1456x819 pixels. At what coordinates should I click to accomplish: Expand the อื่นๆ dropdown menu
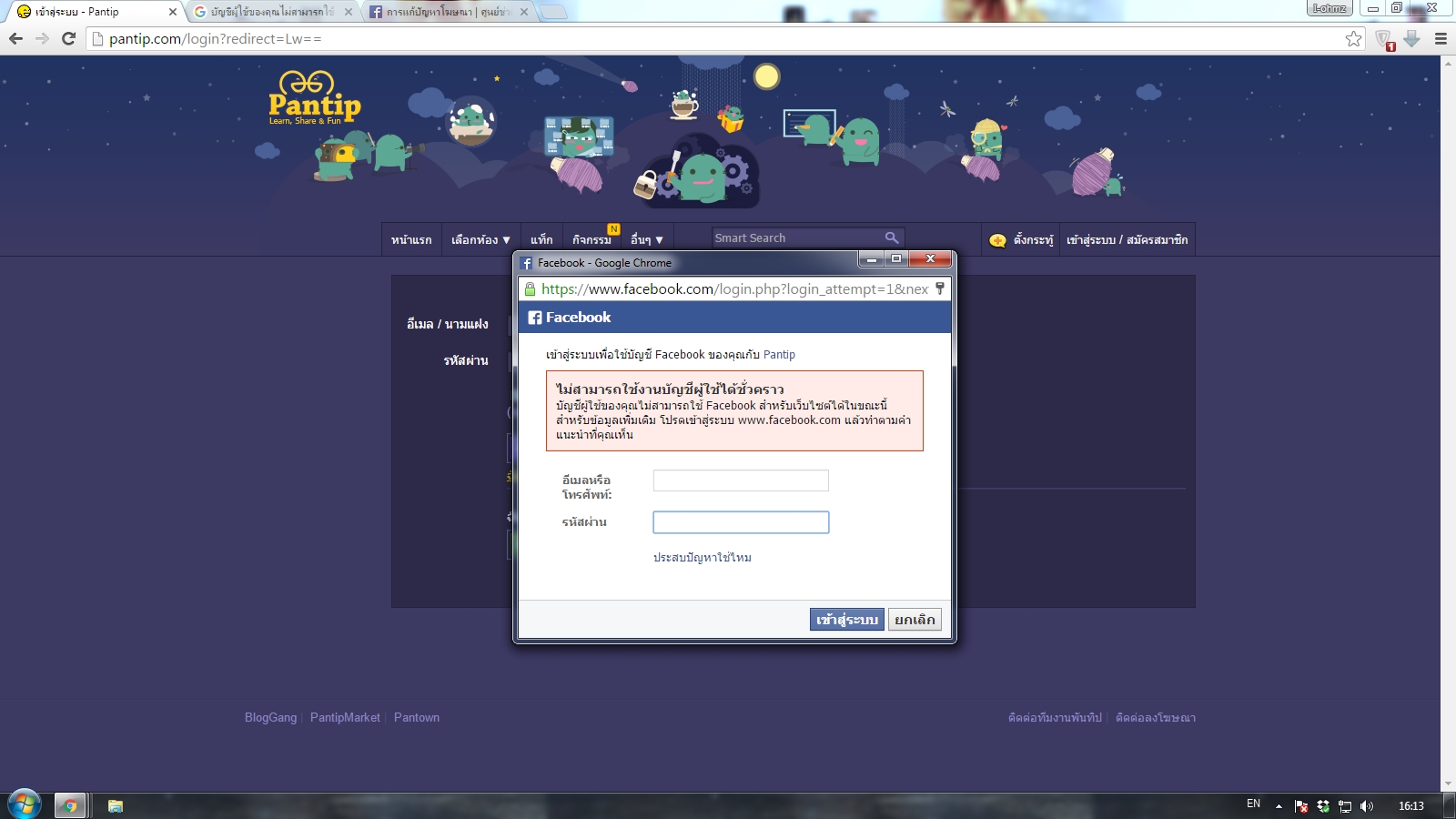click(647, 239)
